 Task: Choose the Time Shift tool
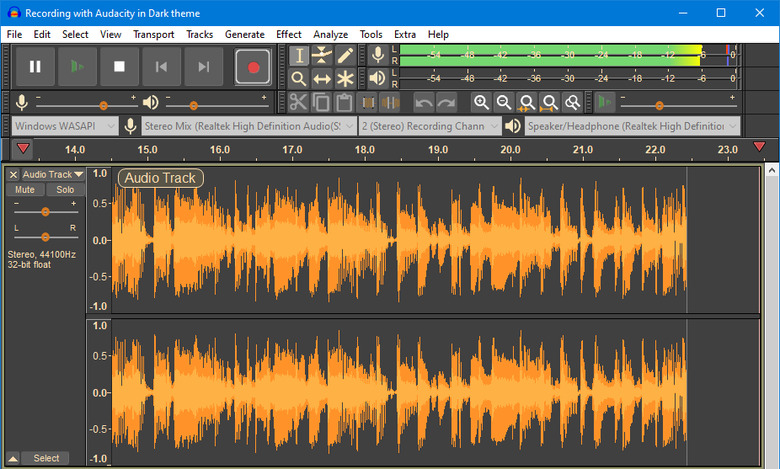click(x=322, y=79)
